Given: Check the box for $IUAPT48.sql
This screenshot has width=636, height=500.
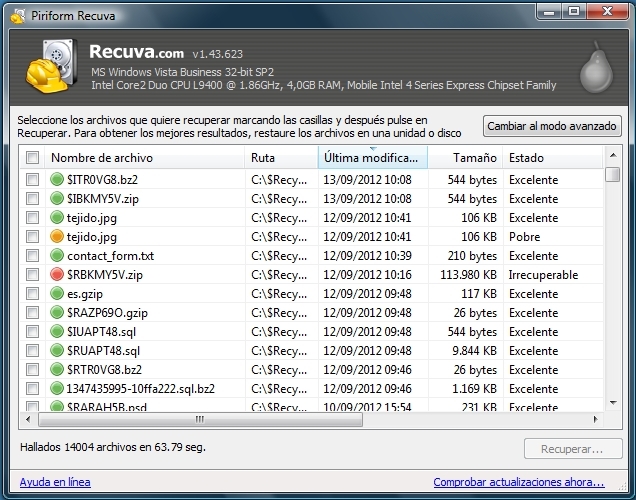Looking at the screenshot, I should [x=32, y=332].
